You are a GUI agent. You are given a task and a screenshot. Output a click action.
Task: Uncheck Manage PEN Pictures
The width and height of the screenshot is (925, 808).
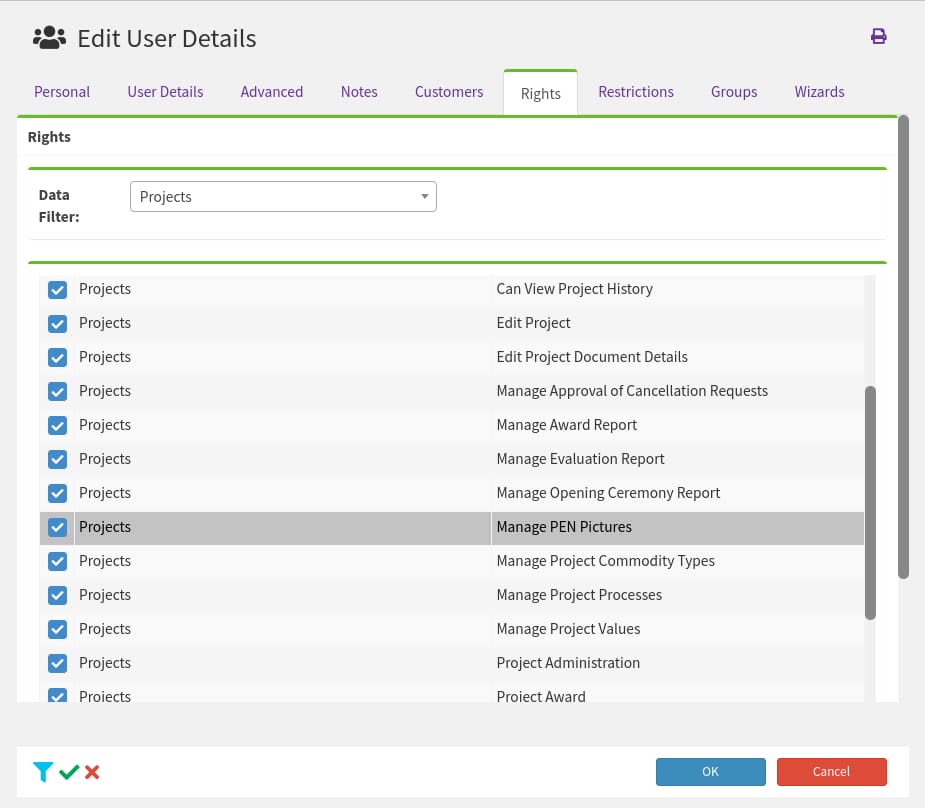coord(57,527)
